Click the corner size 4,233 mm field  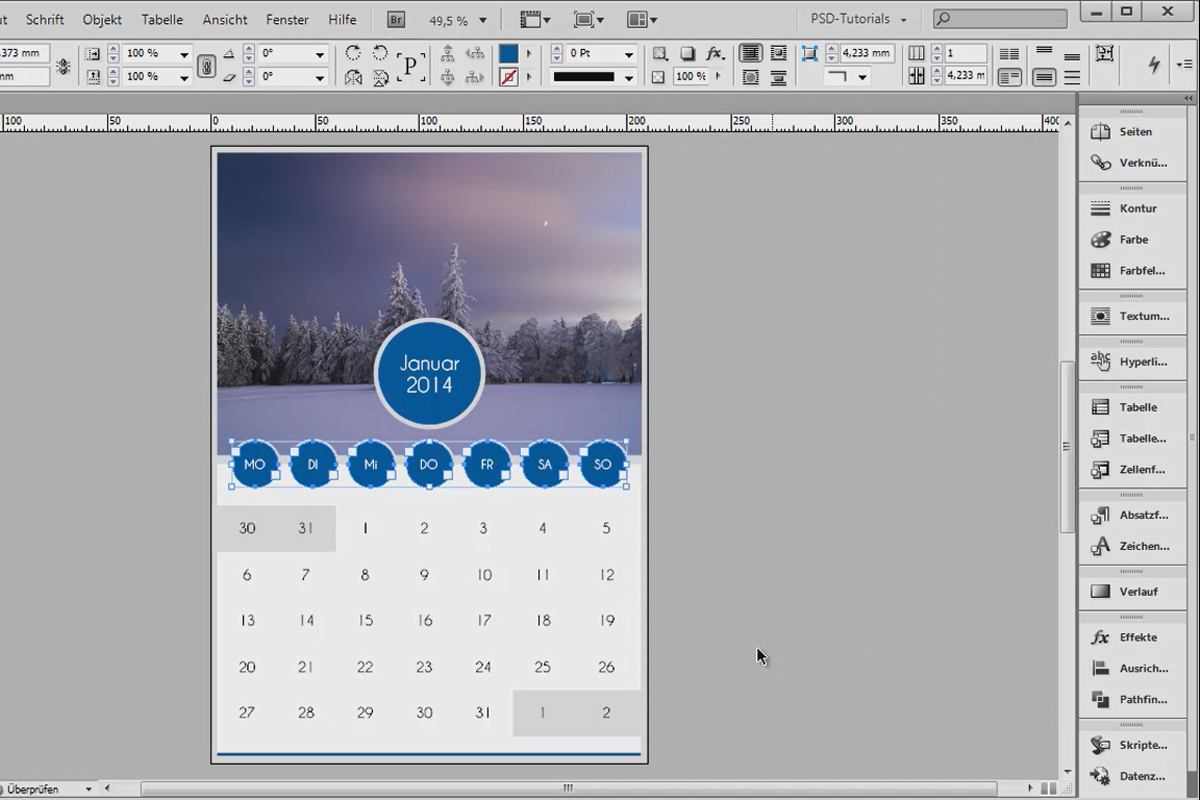[867, 54]
